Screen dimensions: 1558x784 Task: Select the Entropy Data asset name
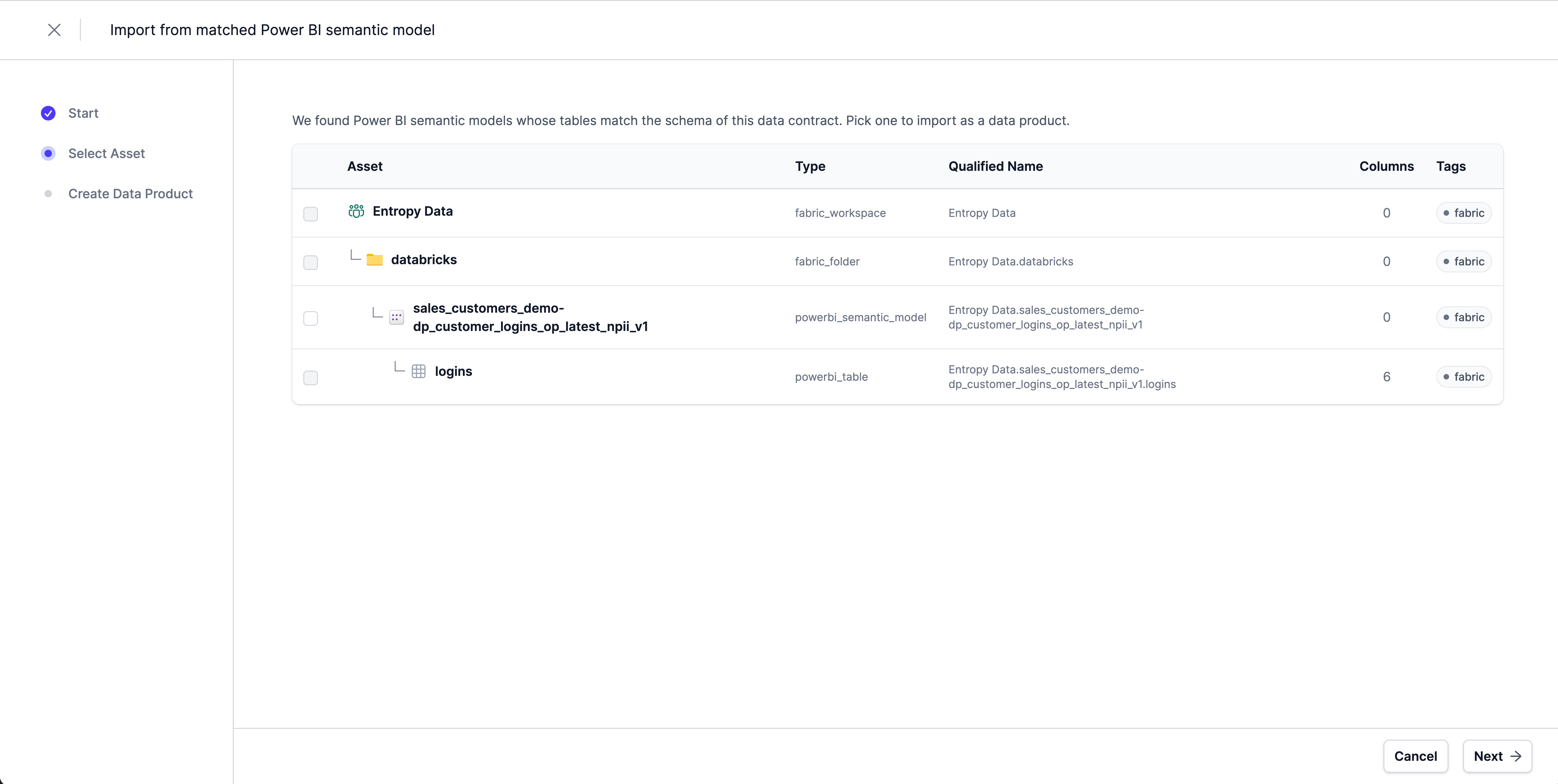413,211
